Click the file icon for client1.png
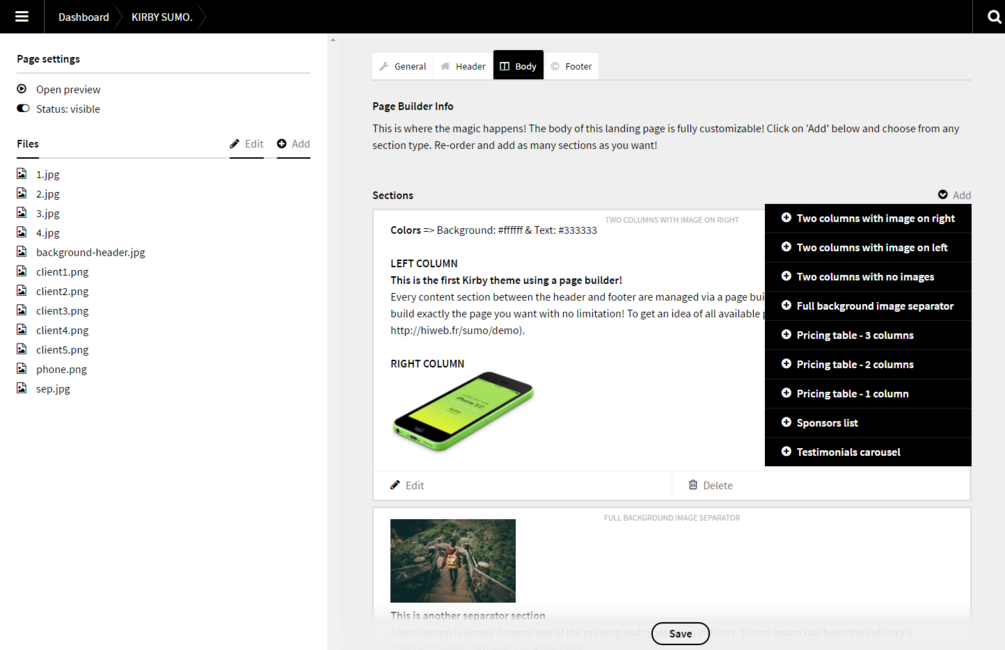The height and width of the screenshot is (650, 1005). coord(22,271)
